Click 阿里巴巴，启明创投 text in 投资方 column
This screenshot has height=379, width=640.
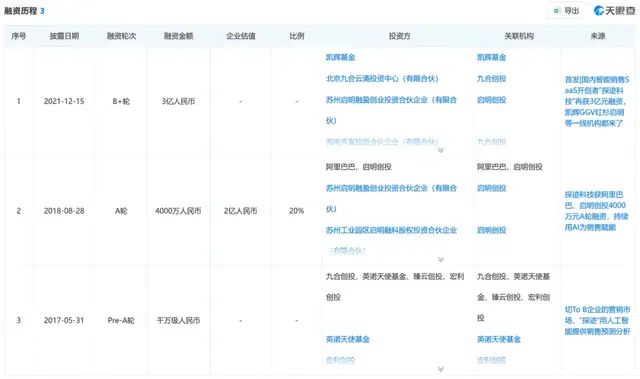tap(358, 167)
